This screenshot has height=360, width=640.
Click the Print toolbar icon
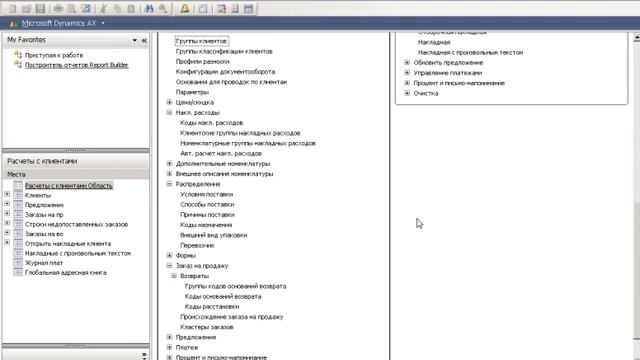pyautogui.click(x=58, y=9)
